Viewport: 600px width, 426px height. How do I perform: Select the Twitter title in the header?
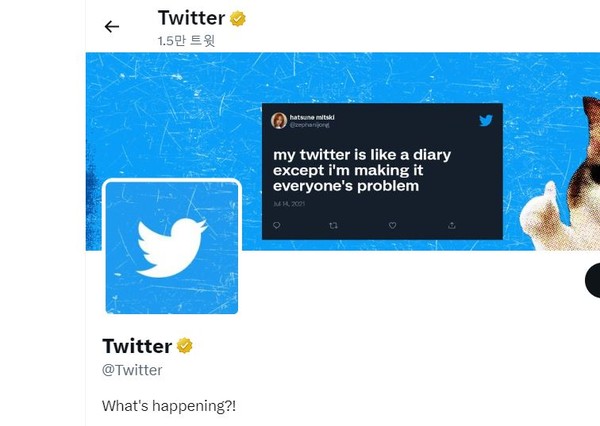click(x=191, y=18)
